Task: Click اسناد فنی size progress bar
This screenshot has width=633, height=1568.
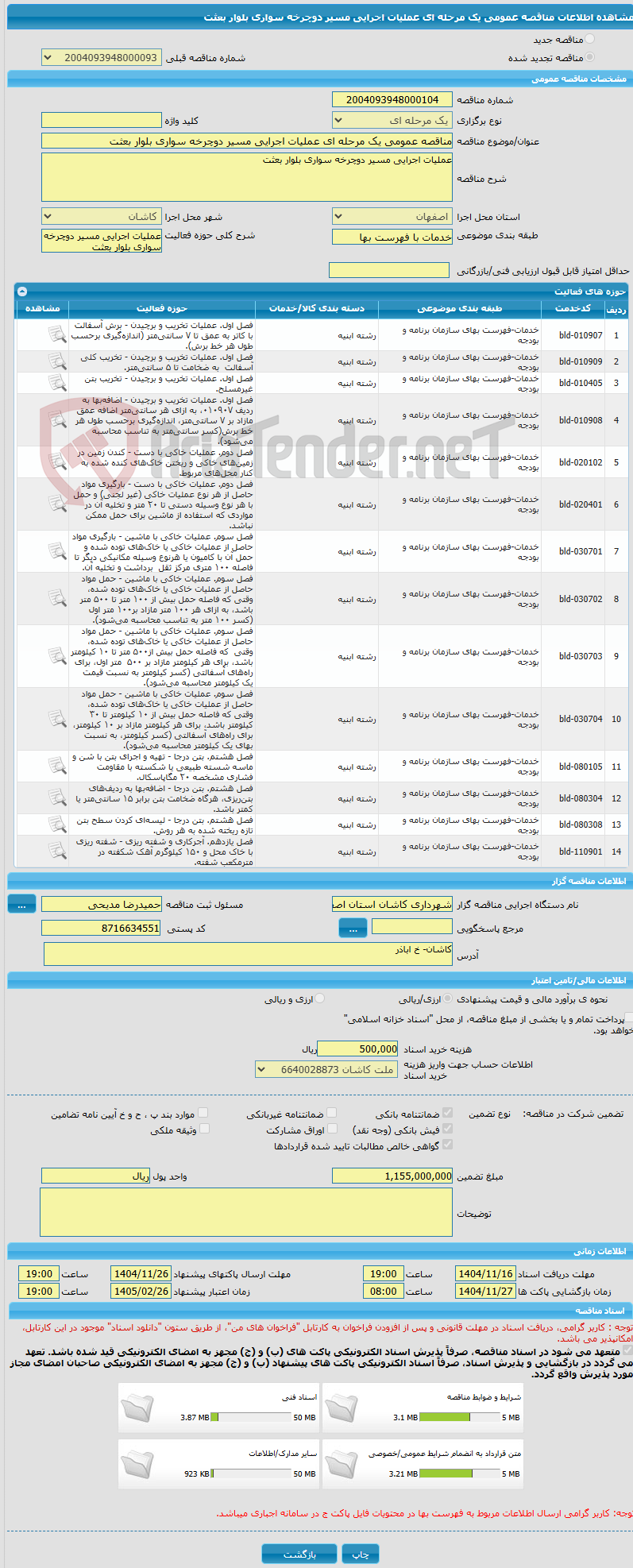Action: coord(251,1417)
